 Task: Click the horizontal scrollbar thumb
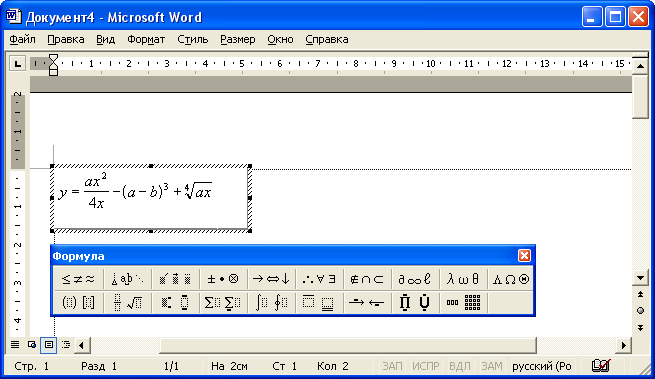point(348,345)
